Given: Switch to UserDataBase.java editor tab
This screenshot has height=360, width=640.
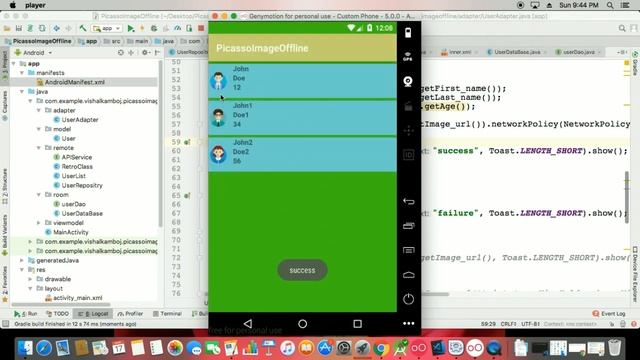Looking at the screenshot, I should (516, 52).
